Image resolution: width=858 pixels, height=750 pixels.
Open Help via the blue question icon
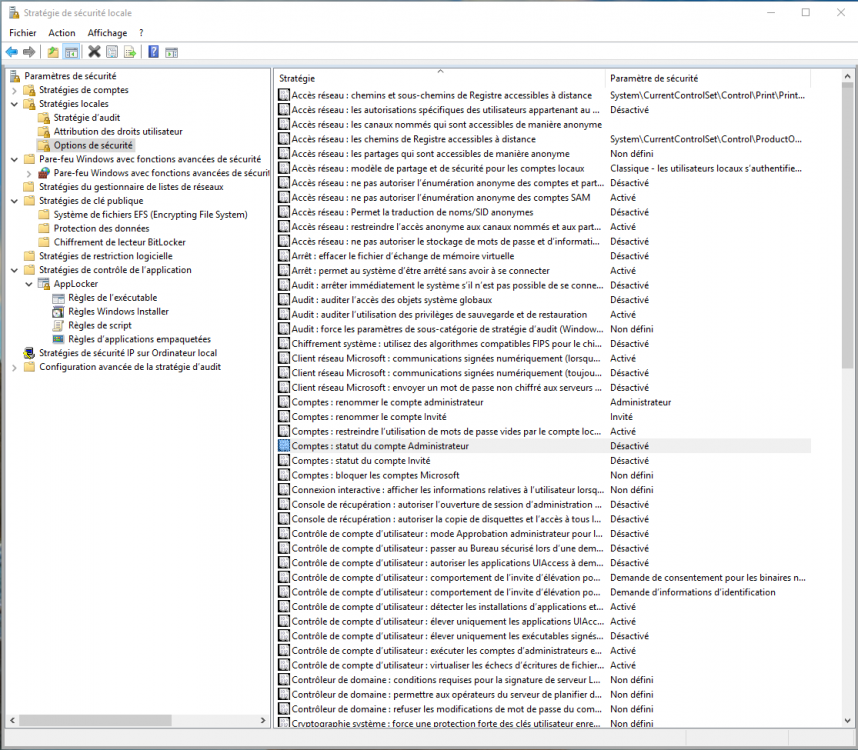click(154, 52)
